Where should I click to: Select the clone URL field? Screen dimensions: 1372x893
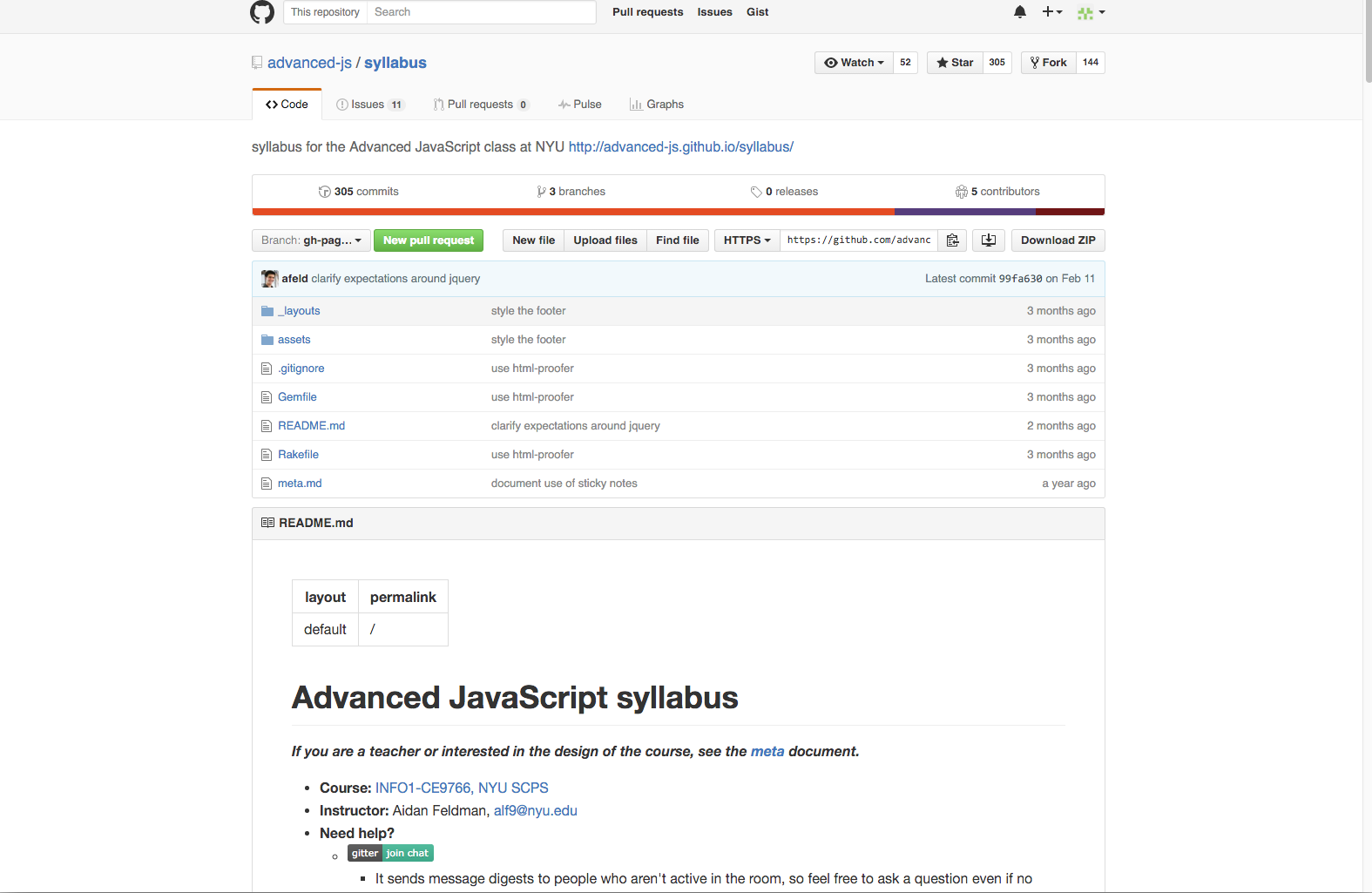tap(859, 240)
